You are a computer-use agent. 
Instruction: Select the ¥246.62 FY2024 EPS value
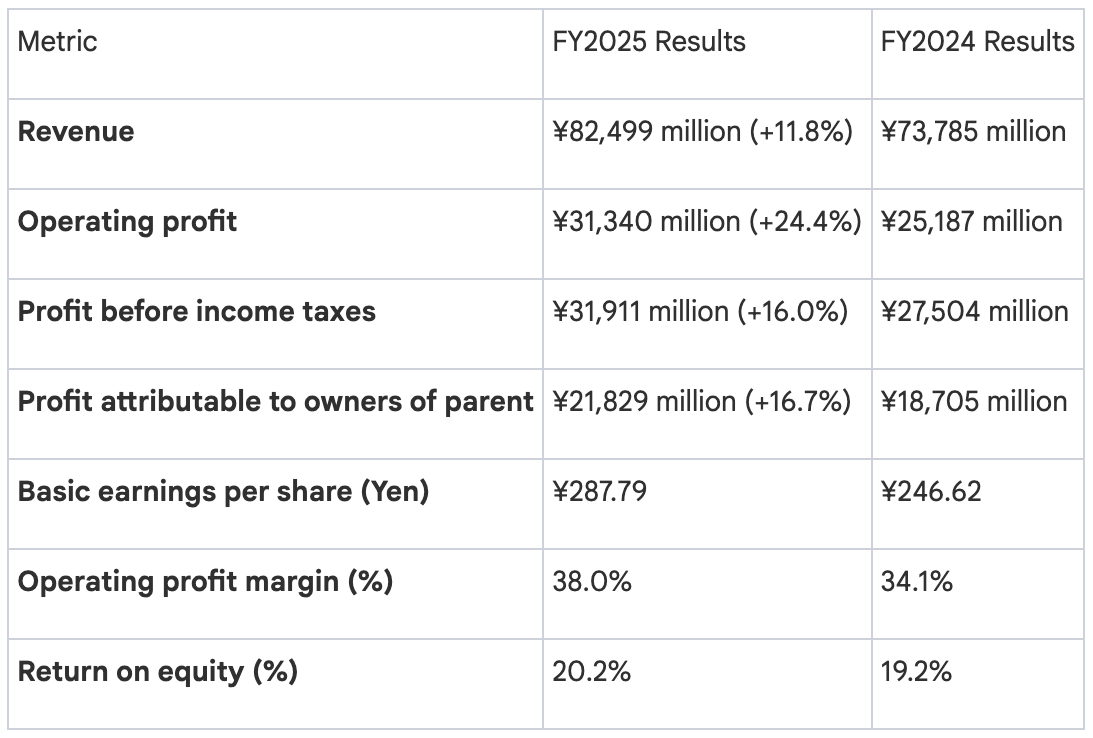[x=931, y=492]
